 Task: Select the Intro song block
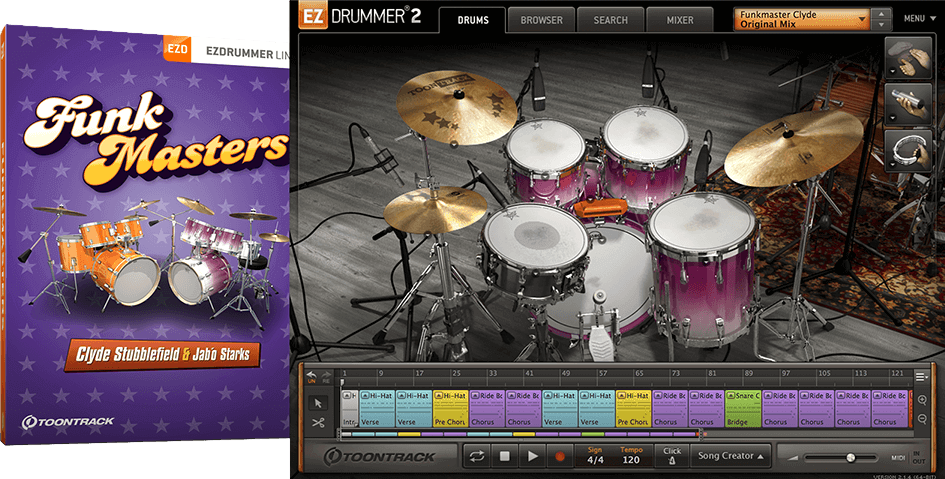tap(350, 409)
